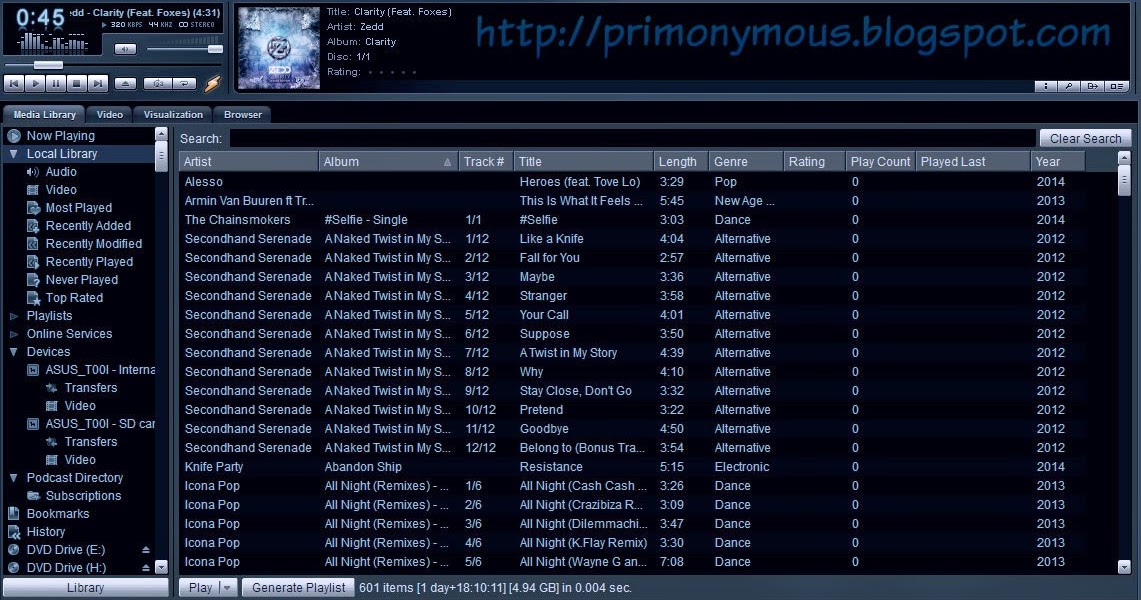
Task: Eject DVD Drive (E:)
Action: pyautogui.click(x=146, y=550)
